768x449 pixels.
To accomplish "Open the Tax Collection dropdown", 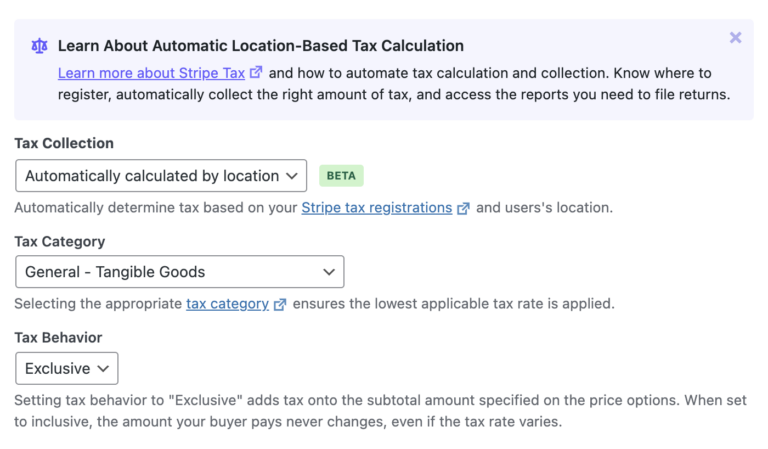I will pyautogui.click(x=161, y=175).
